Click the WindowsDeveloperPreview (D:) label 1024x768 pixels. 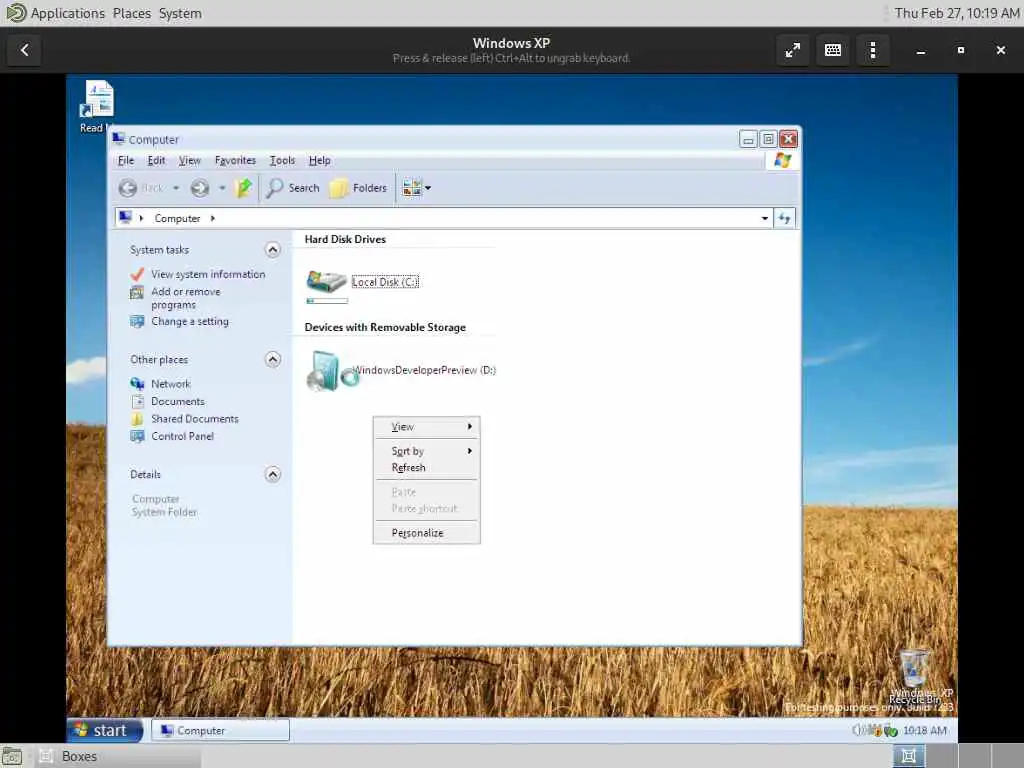(x=424, y=370)
